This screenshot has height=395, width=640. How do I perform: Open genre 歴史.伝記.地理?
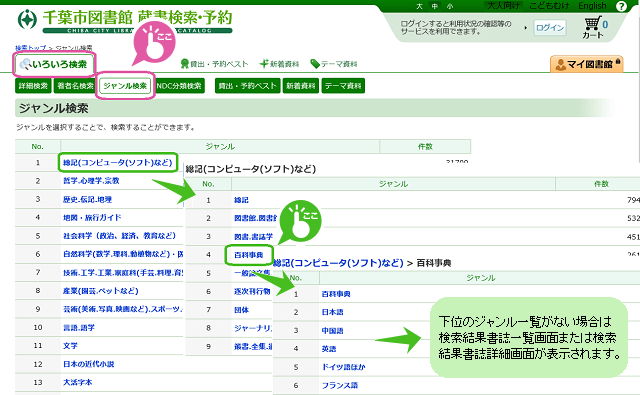[x=87, y=199]
